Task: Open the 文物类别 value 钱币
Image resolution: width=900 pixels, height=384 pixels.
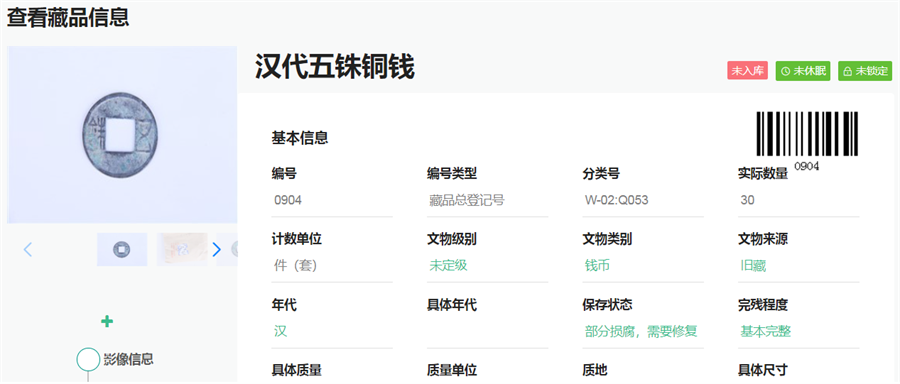Action: point(597,266)
